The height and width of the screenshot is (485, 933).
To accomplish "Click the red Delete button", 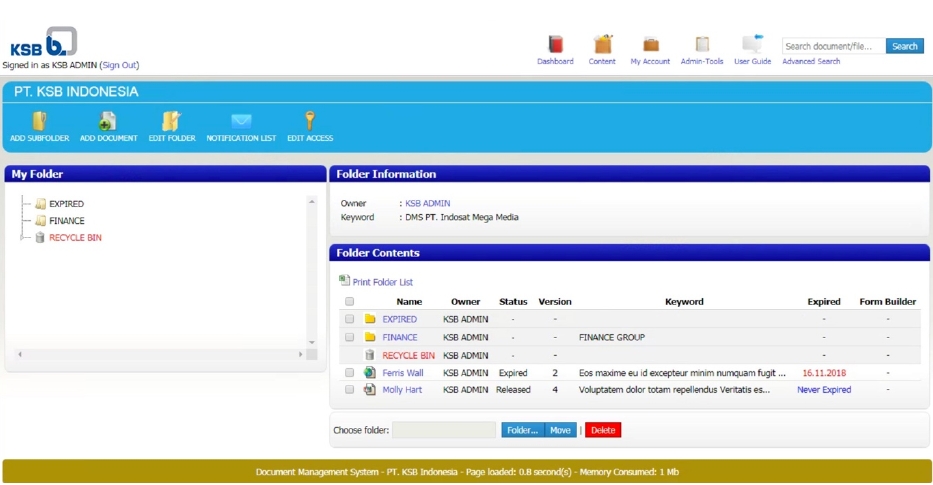I will 603,430.
